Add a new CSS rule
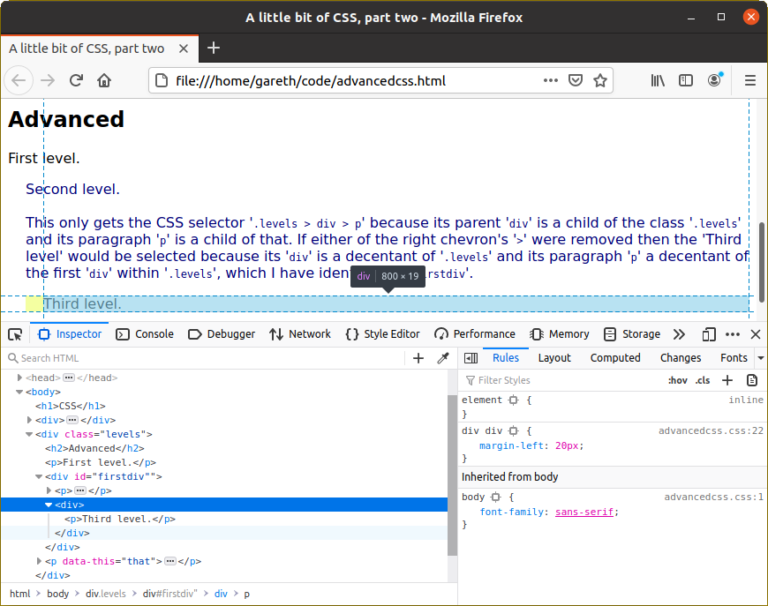Viewport: 768px width, 606px height. pos(727,380)
